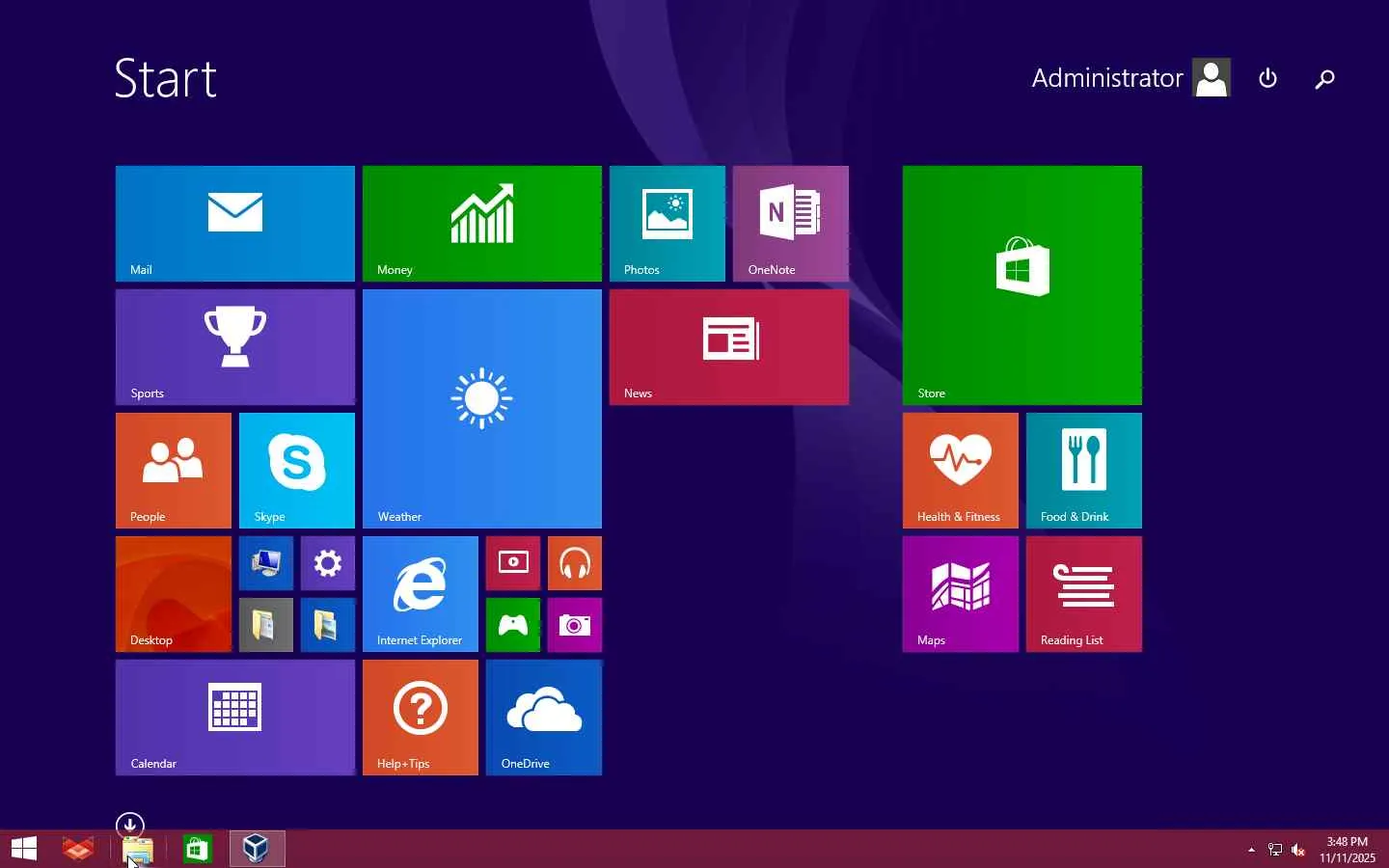The width and height of the screenshot is (1389, 868).
Task: Click the muted volume tray icon
Action: point(1298,850)
